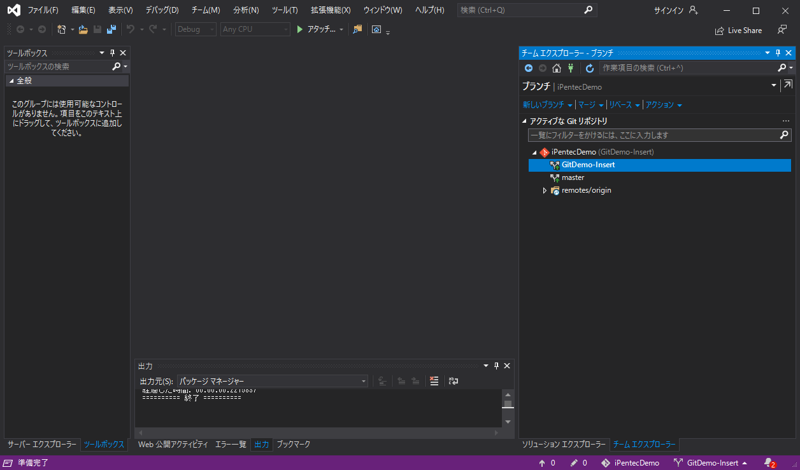Viewport: 800px width, 470px height.
Task: Click the notifications bell in status bar
Action: click(769, 463)
